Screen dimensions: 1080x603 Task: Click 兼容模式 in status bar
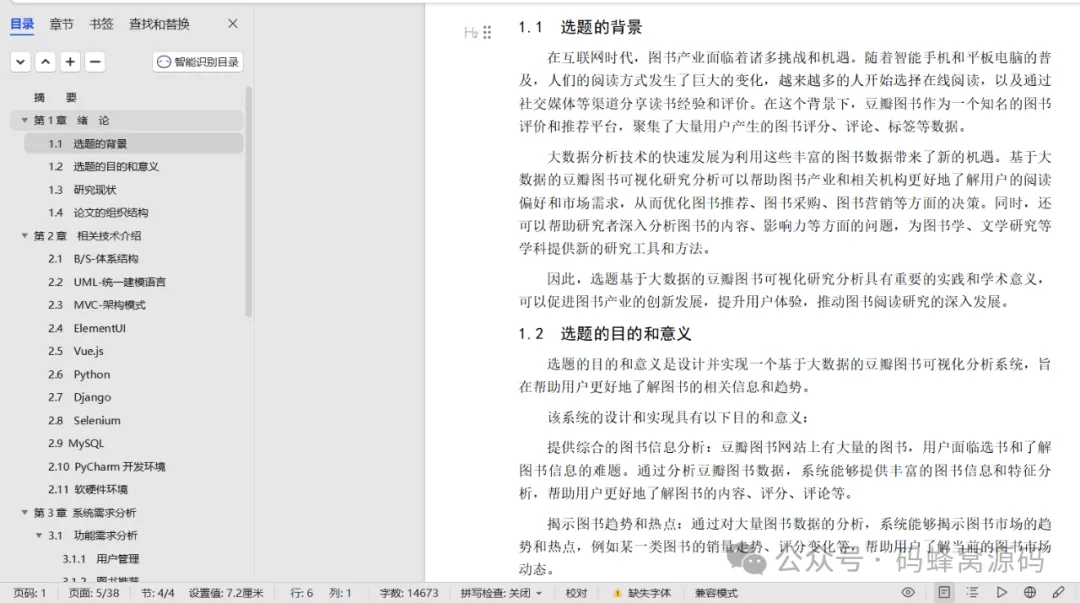tap(716, 593)
